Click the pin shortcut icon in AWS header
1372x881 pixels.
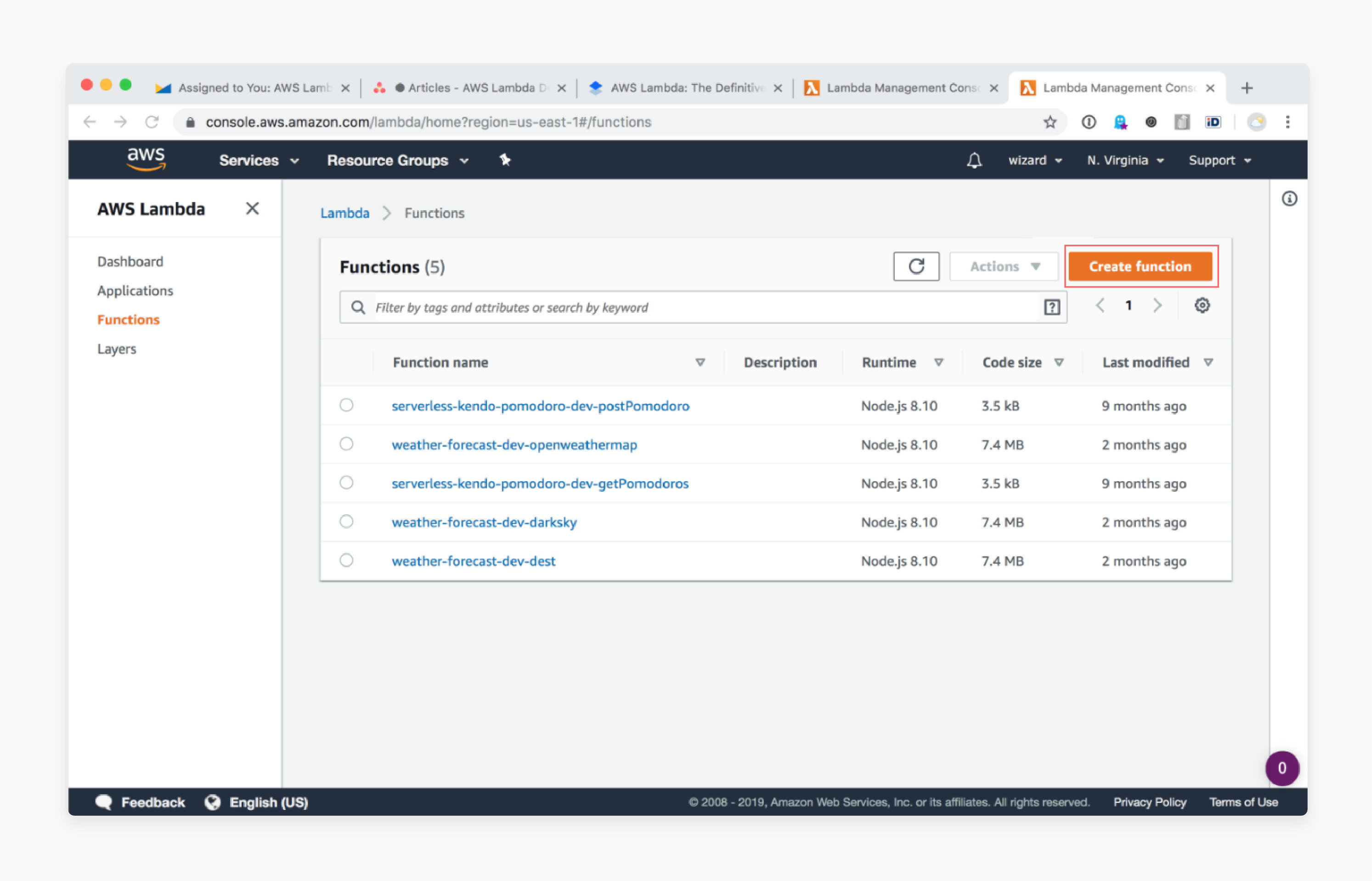coord(504,160)
